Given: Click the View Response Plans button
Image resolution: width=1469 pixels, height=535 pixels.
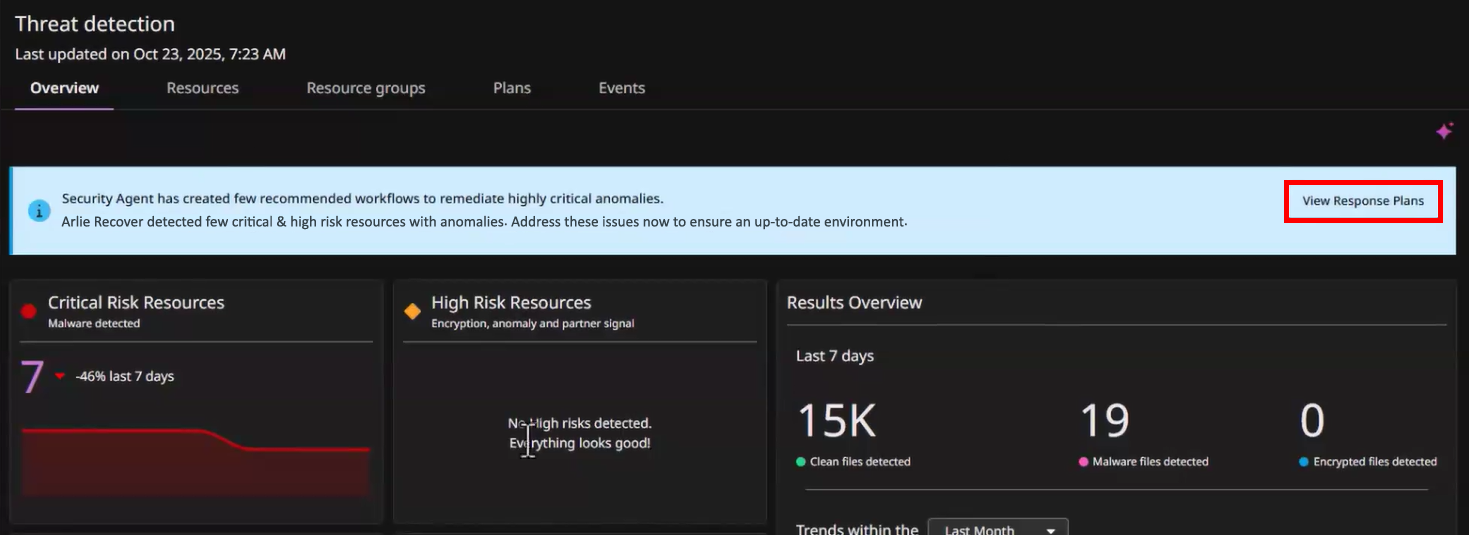Looking at the screenshot, I should coord(1362,201).
